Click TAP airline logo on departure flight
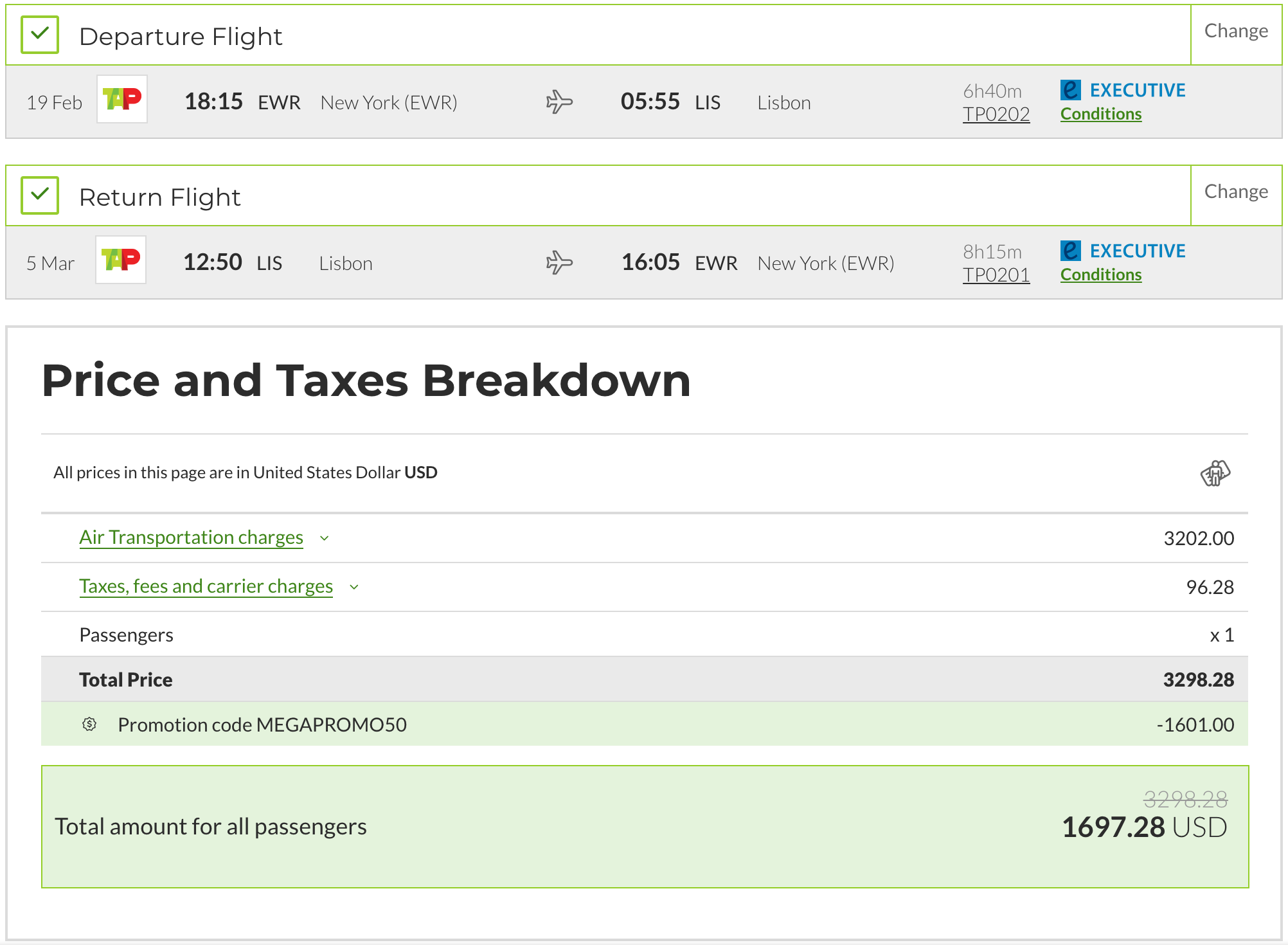Image resolution: width=1288 pixels, height=945 pixels. pos(122,99)
